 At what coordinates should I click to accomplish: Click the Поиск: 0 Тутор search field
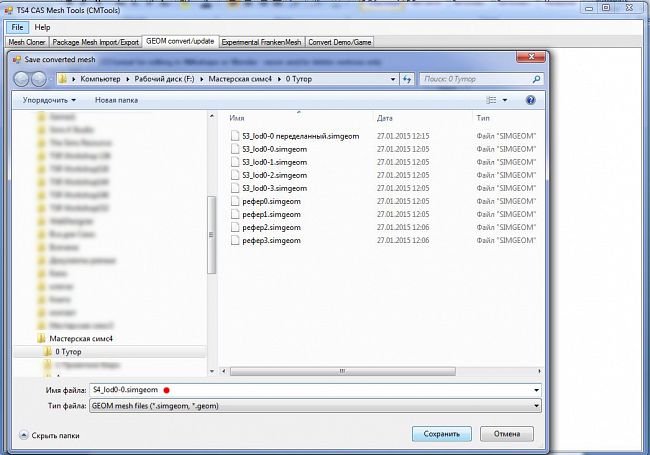477,77
